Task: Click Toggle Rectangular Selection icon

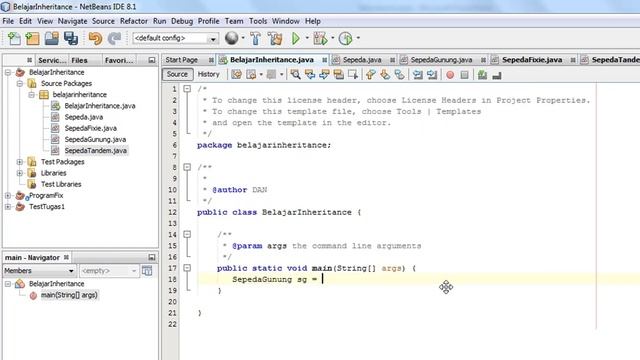Action: [x=353, y=74]
